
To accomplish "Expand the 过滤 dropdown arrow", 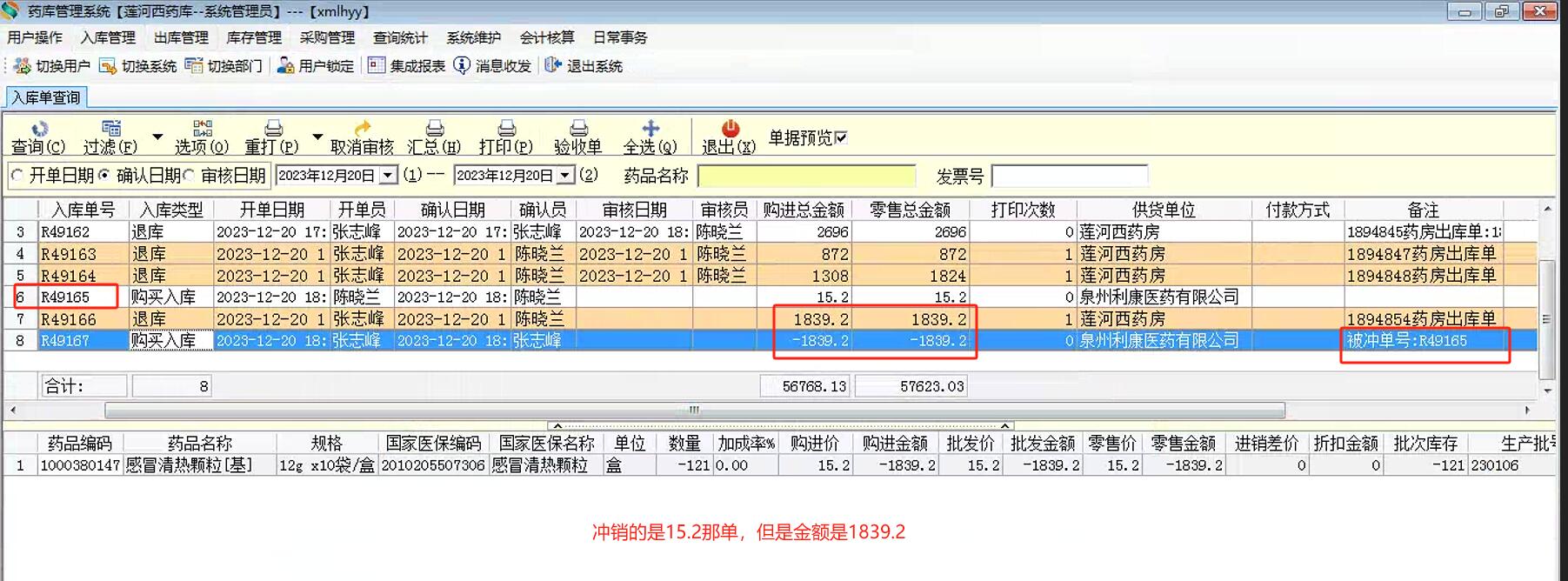I will pyautogui.click(x=157, y=137).
